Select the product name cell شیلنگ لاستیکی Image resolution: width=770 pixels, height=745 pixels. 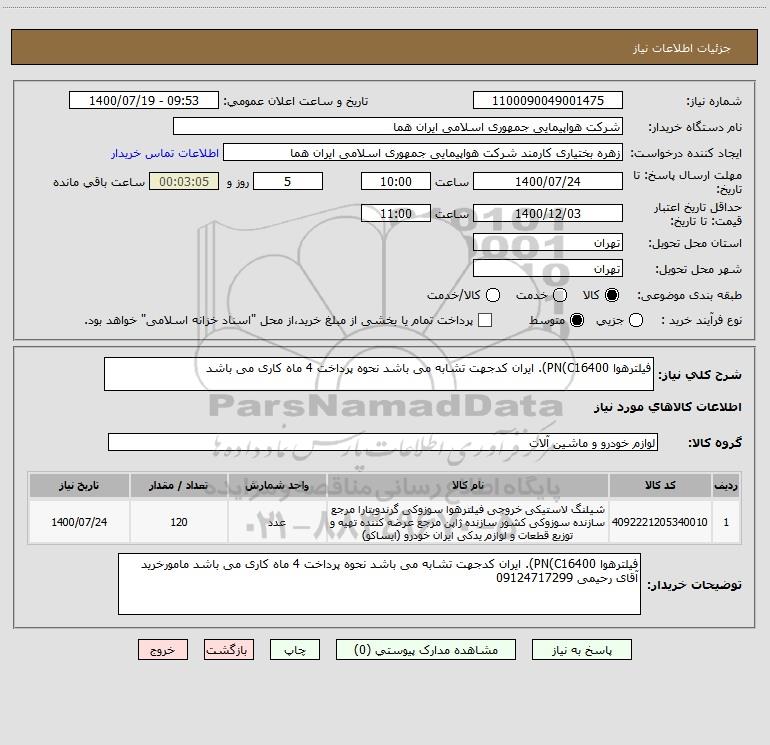468,522
